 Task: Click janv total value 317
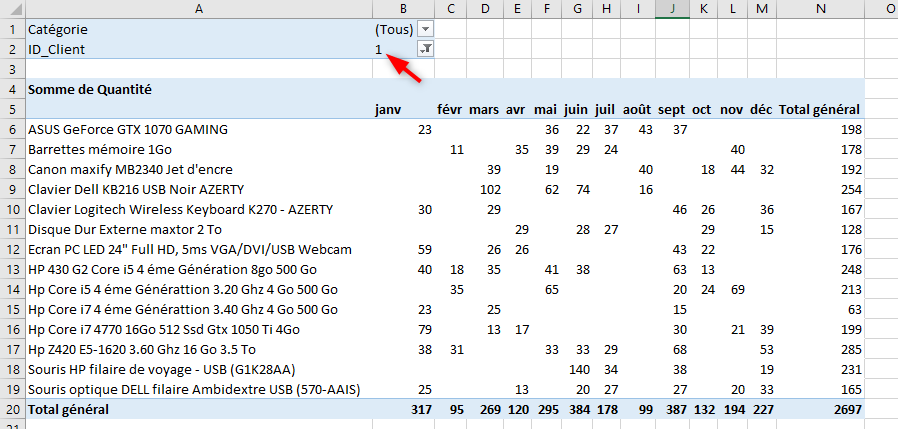(421, 410)
